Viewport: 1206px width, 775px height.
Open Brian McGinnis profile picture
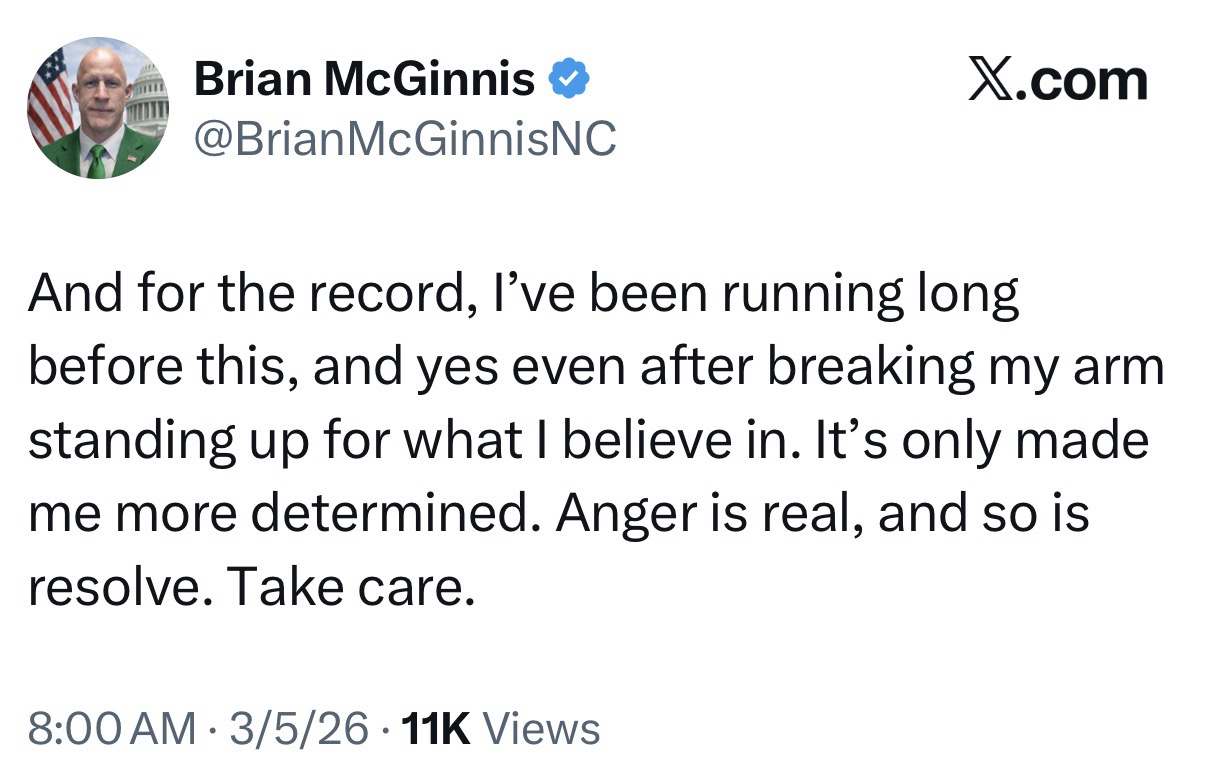pyautogui.click(x=98, y=108)
